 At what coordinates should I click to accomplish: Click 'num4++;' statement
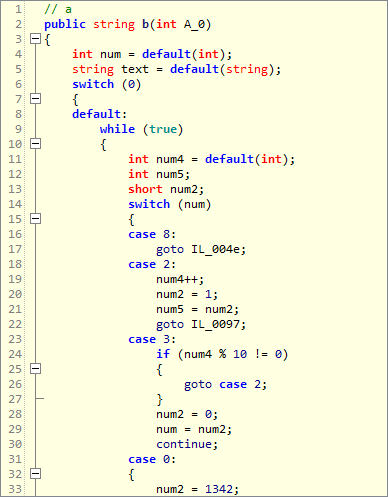(x=180, y=279)
